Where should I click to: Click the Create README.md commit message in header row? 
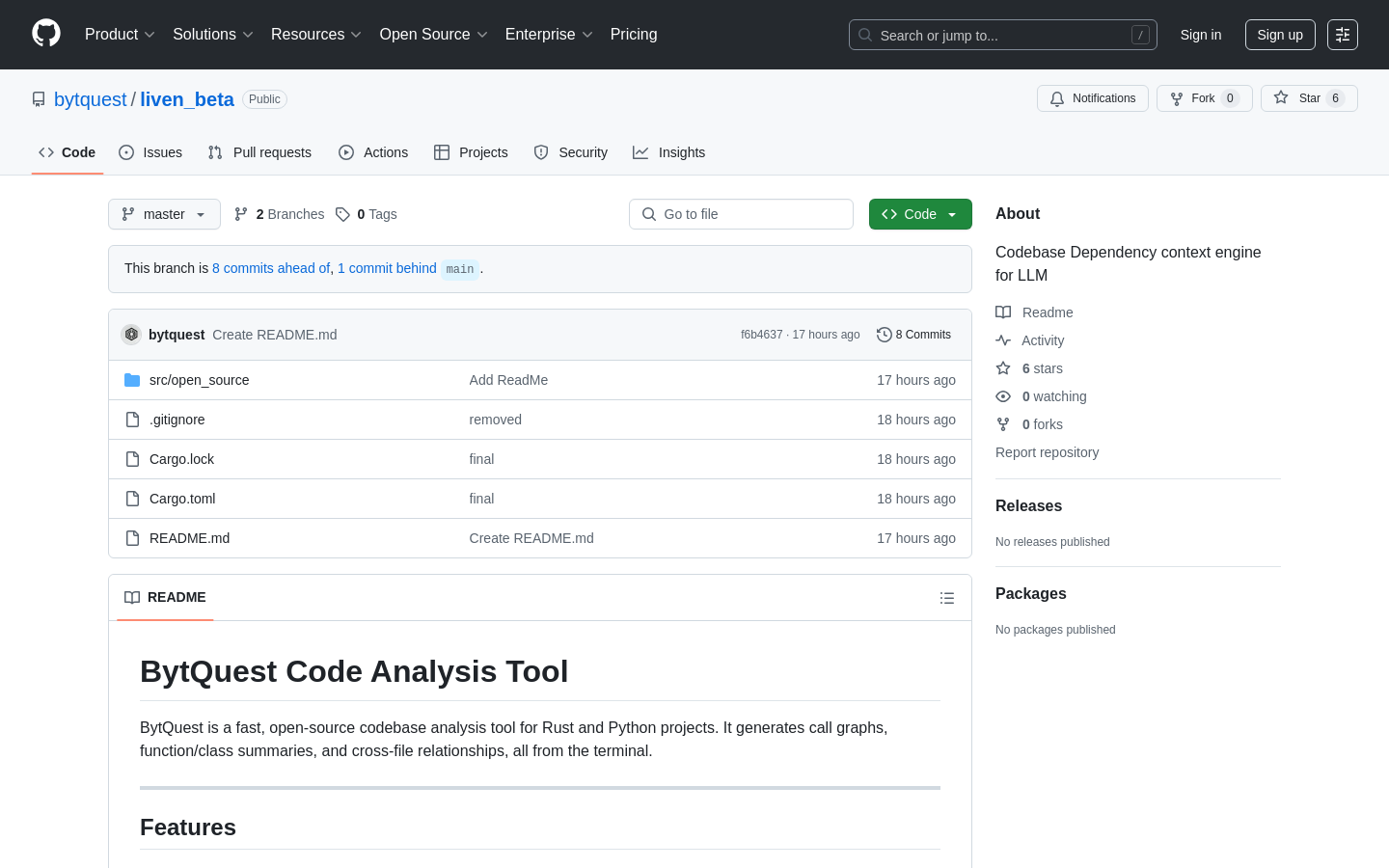275,335
